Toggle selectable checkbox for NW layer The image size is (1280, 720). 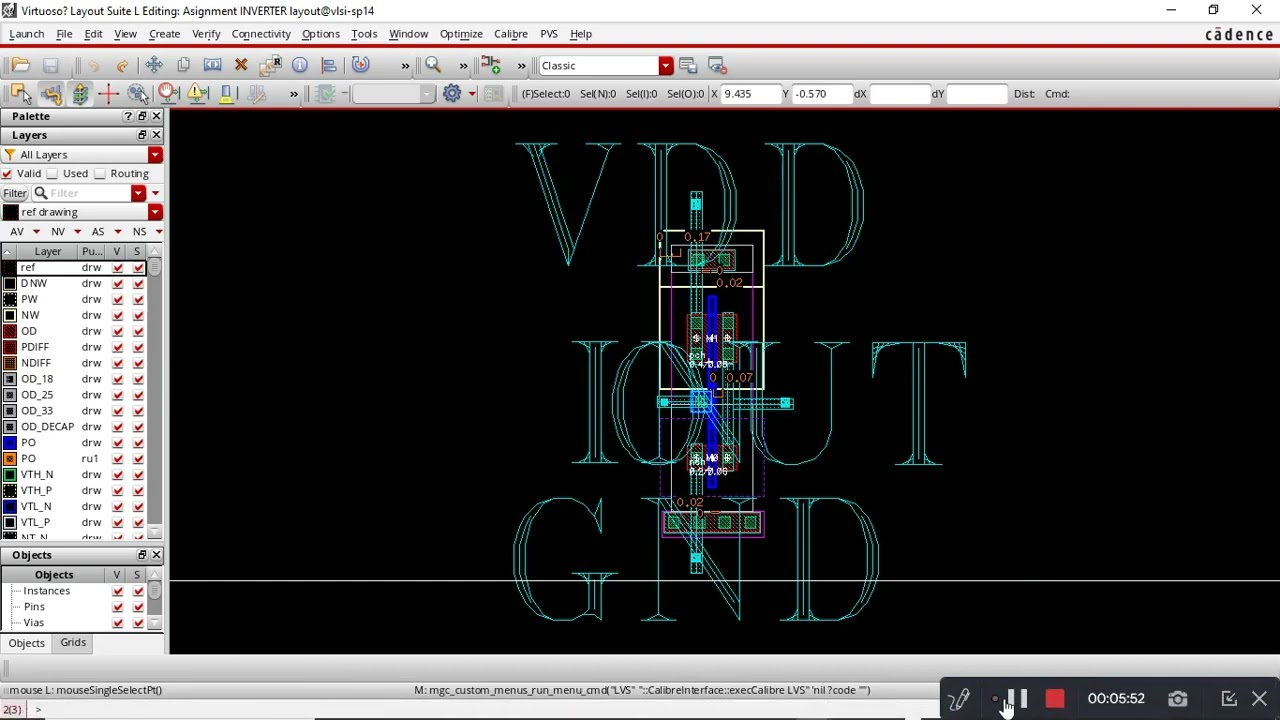[x=138, y=316]
